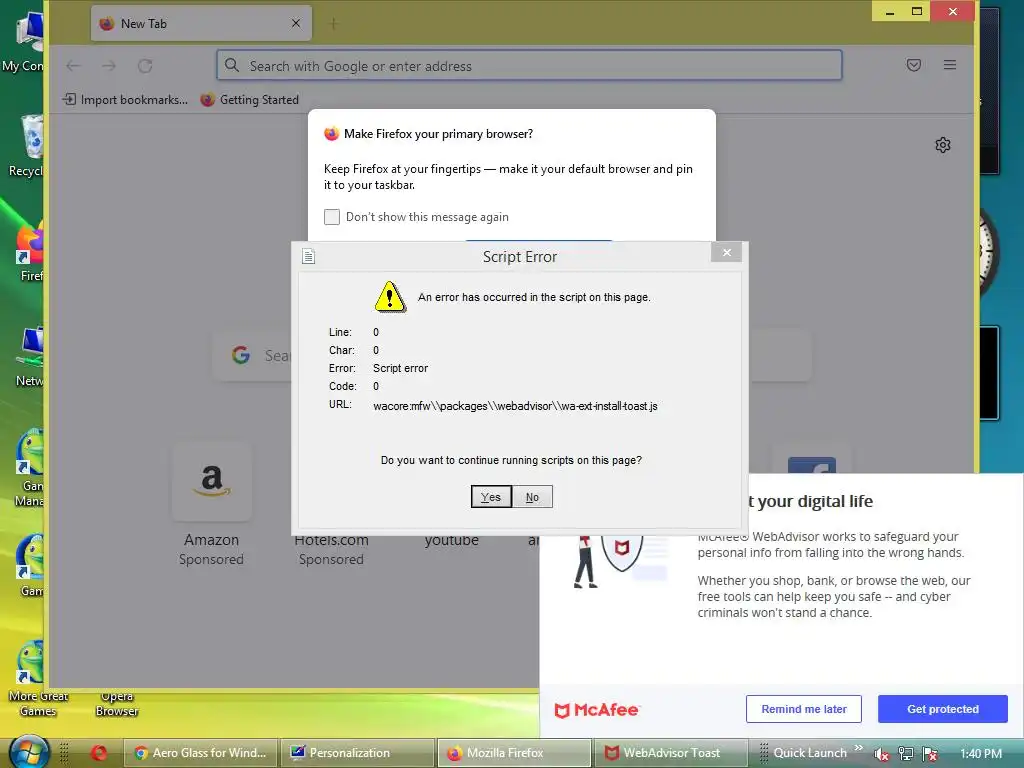Click the Action Center flag tray icon
1024x768 pixels.
(x=930, y=754)
